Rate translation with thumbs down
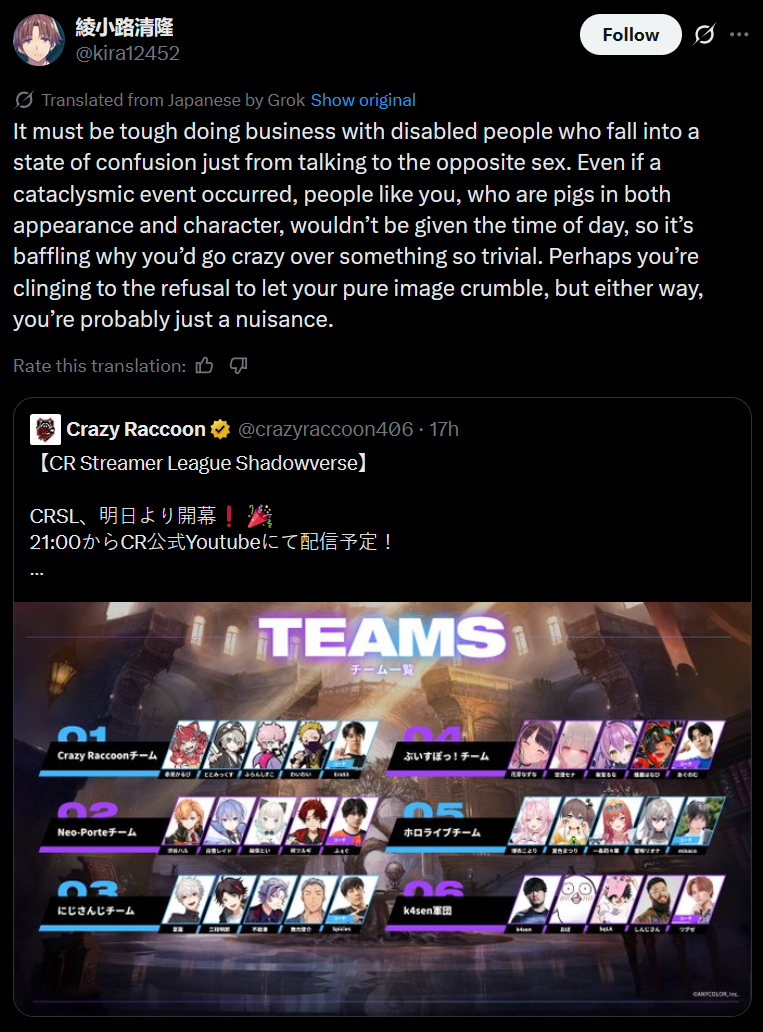Image resolution: width=763 pixels, height=1032 pixels. pos(238,366)
